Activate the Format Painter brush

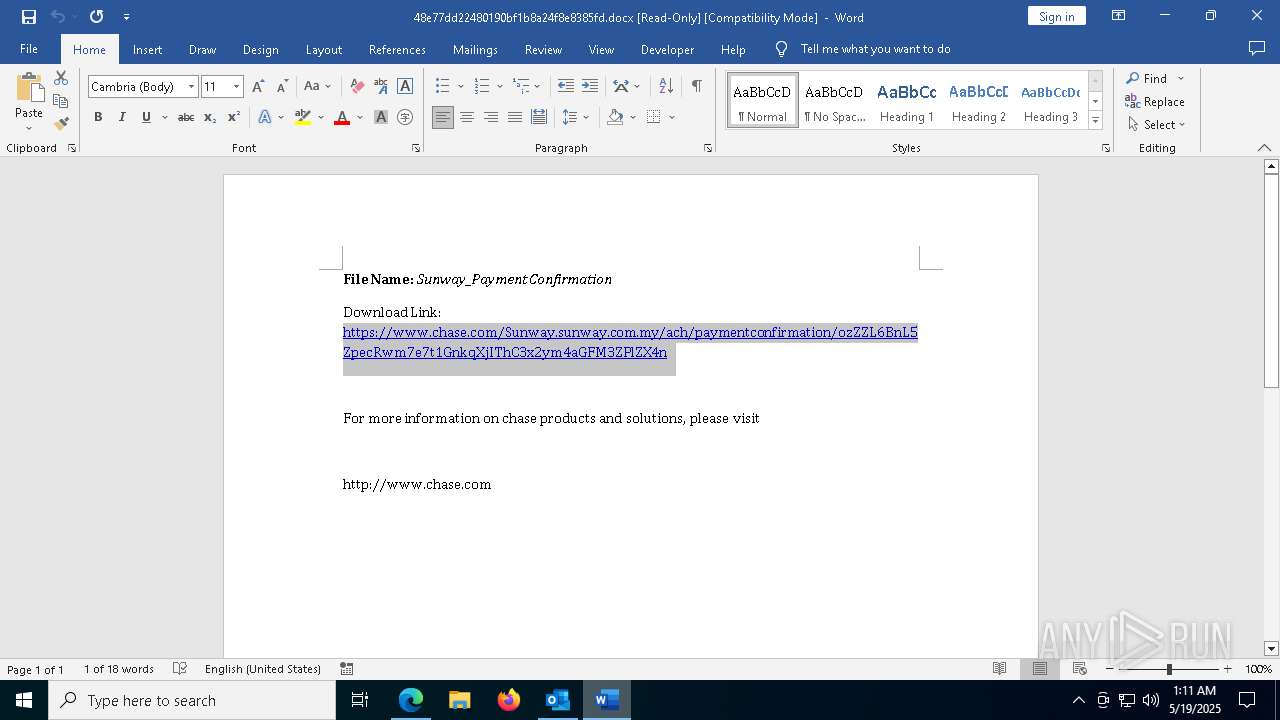pos(61,124)
